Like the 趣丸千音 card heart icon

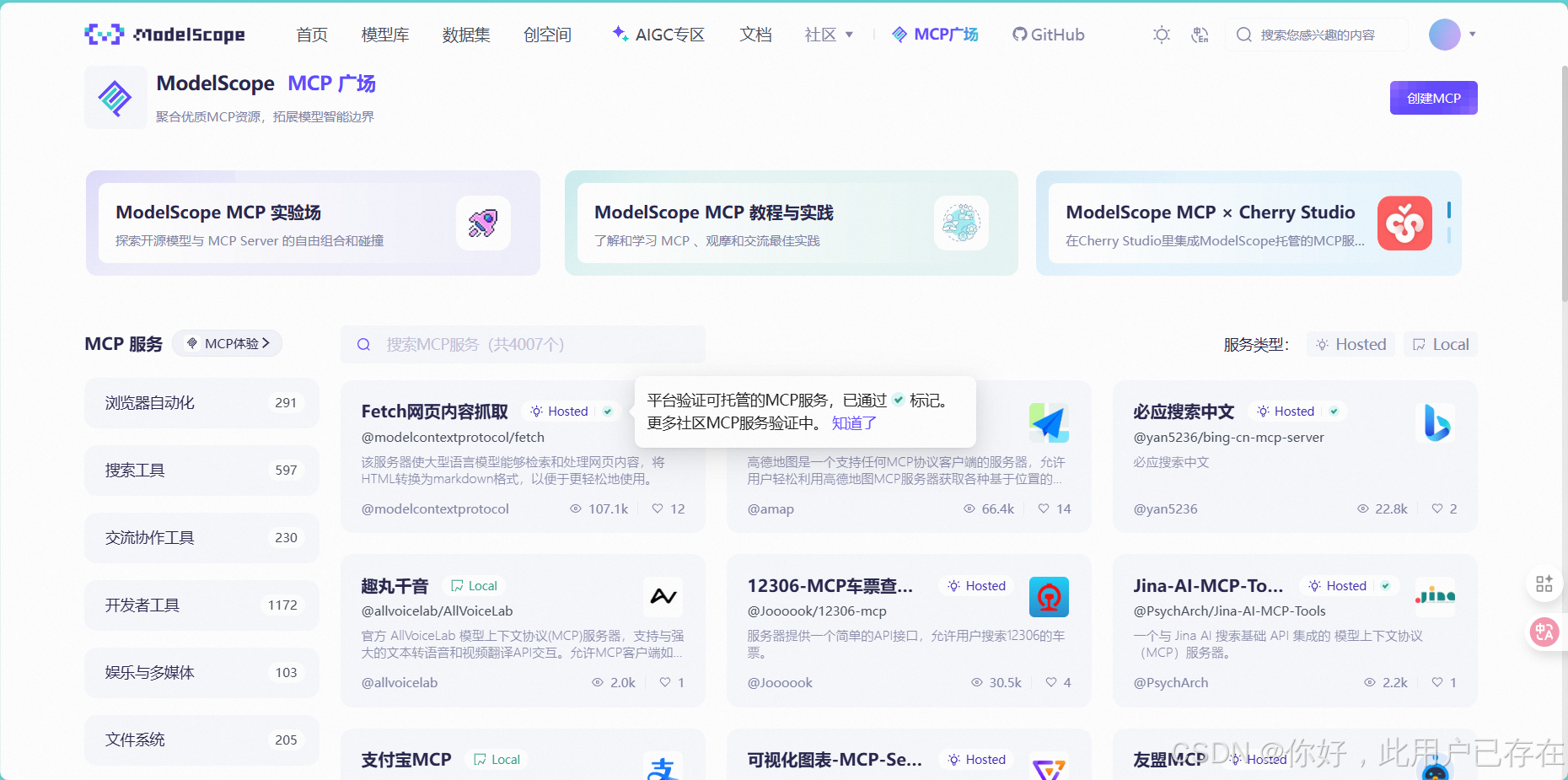[x=665, y=682]
